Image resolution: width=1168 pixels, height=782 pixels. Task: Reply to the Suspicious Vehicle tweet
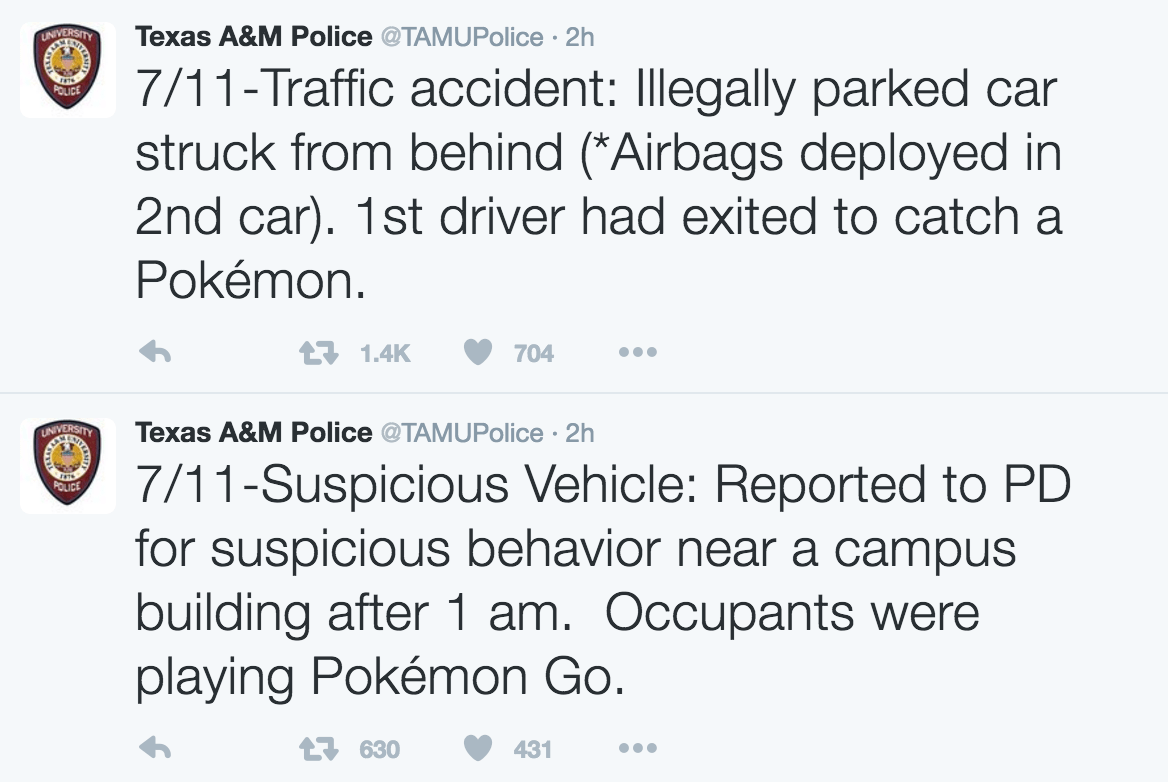(x=155, y=748)
